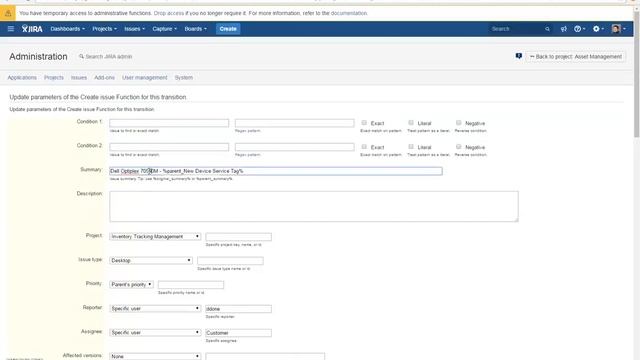The width and height of the screenshot is (640, 360).
Task: Open the Issue type dropdown showing Desktop
Action: [151, 260]
